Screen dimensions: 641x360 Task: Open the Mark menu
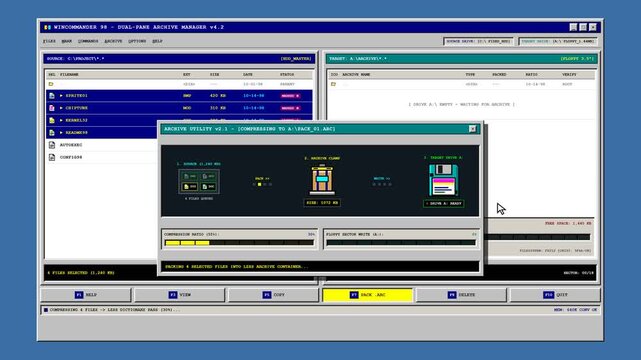(67, 41)
